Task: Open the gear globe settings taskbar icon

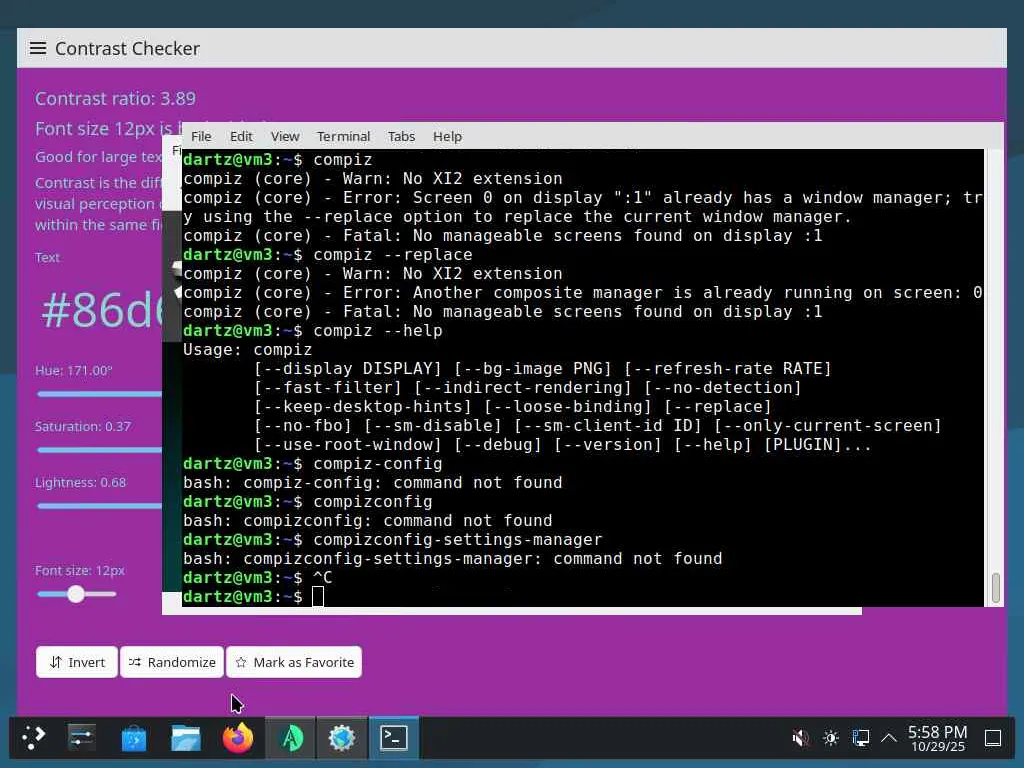Action: click(342, 738)
